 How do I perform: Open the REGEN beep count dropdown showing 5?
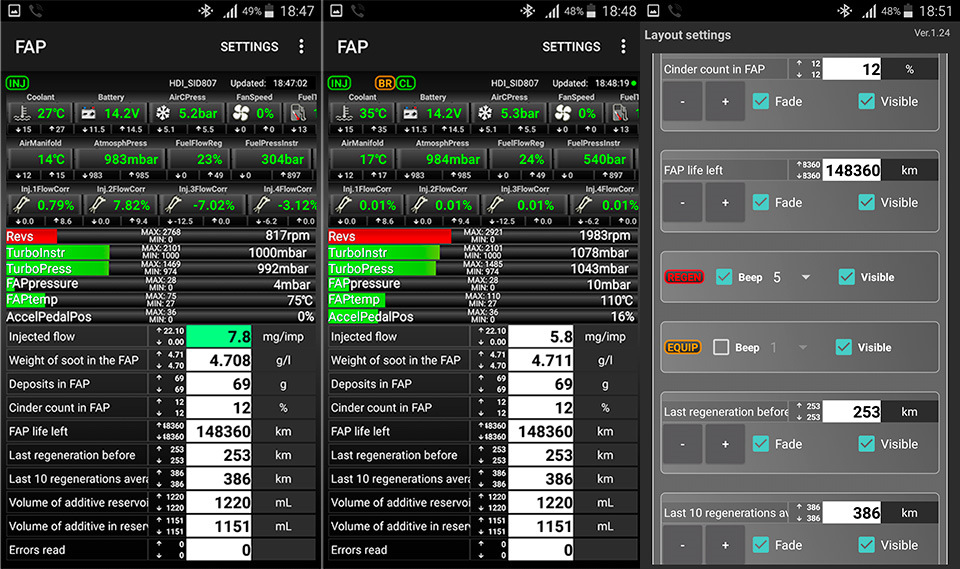point(792,277)
